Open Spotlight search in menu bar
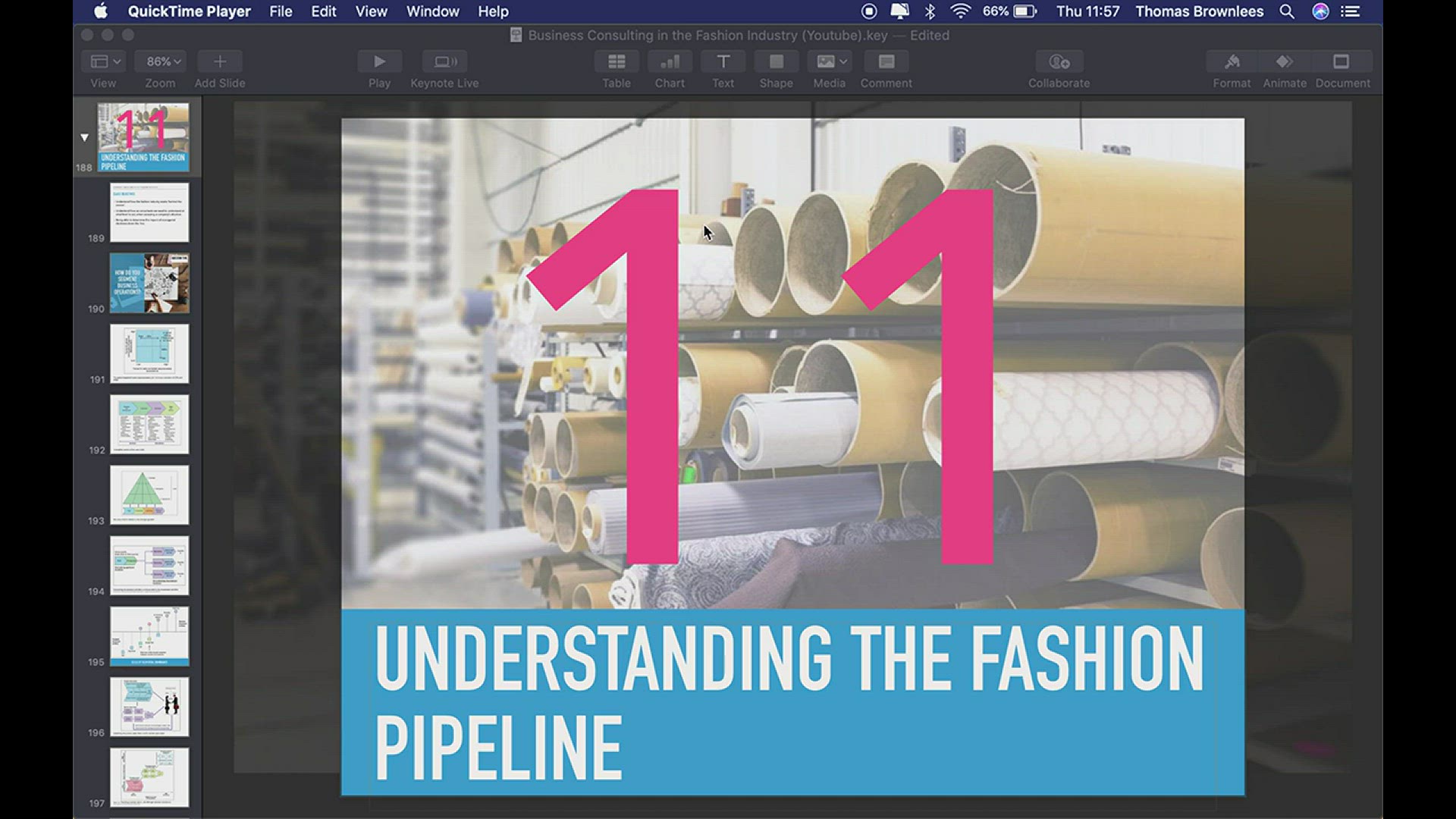 coord(1287,11)
